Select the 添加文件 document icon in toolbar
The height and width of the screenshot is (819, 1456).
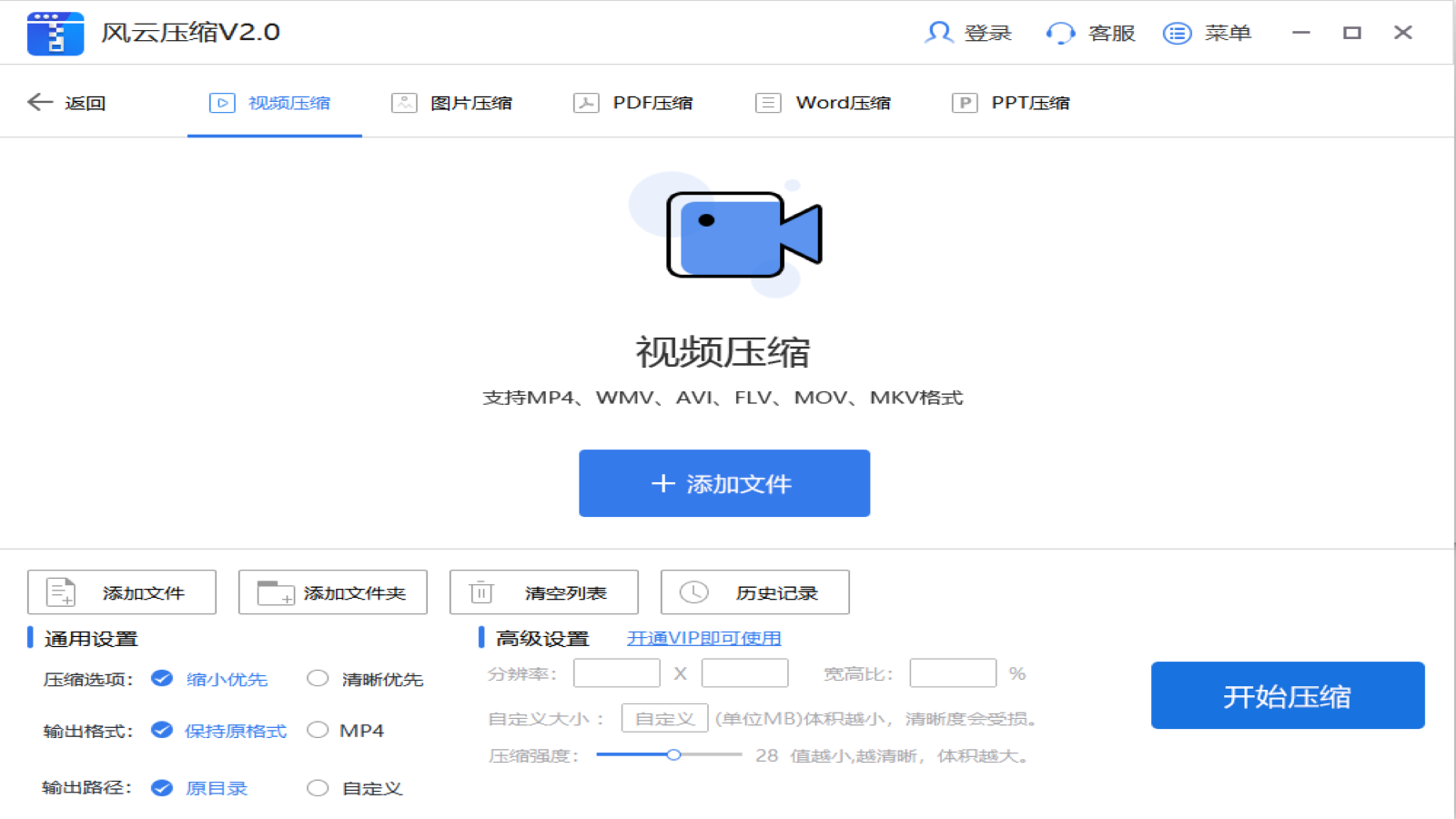(60, 591)
